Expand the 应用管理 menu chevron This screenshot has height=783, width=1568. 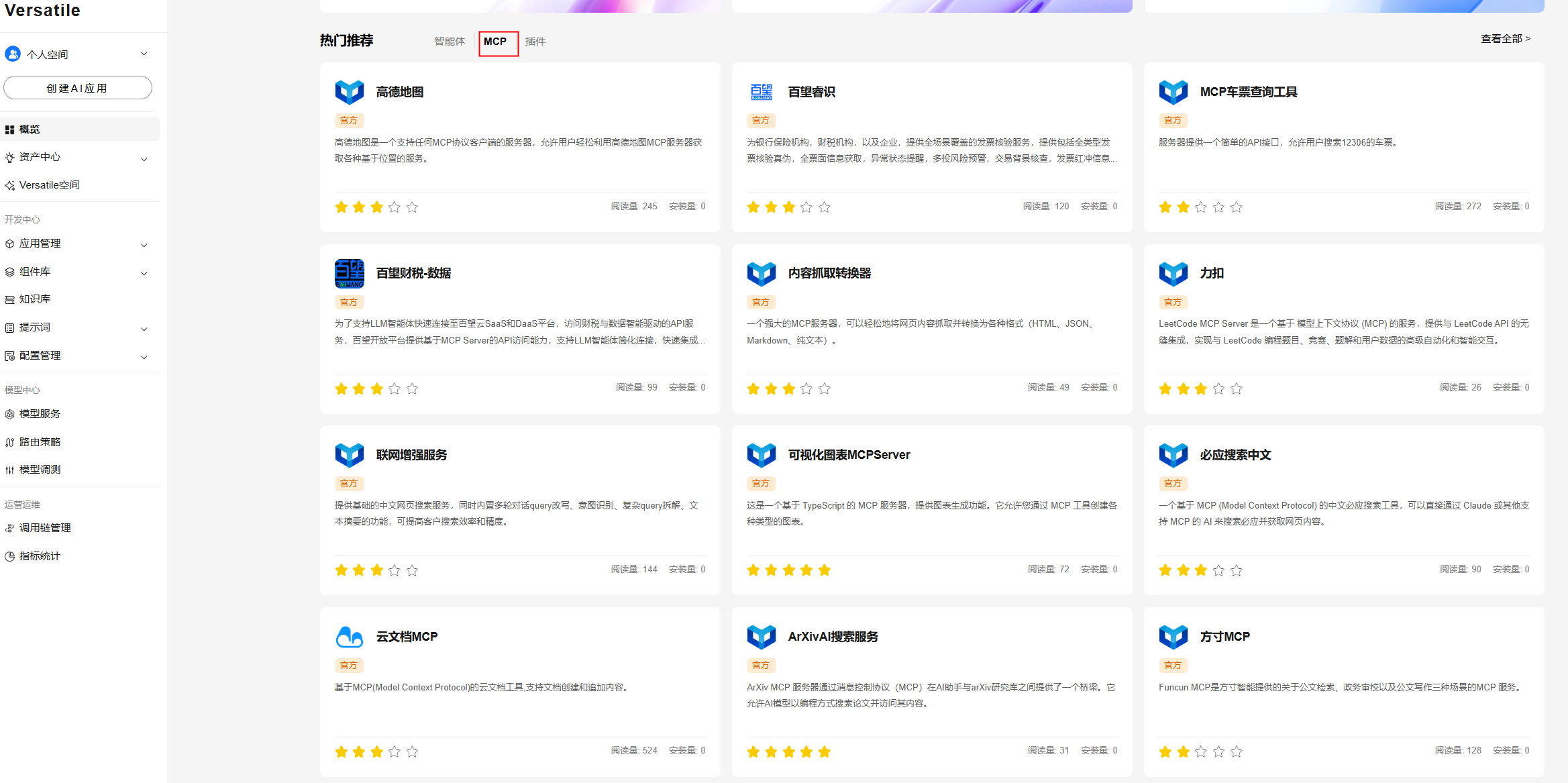pos(144,245)
